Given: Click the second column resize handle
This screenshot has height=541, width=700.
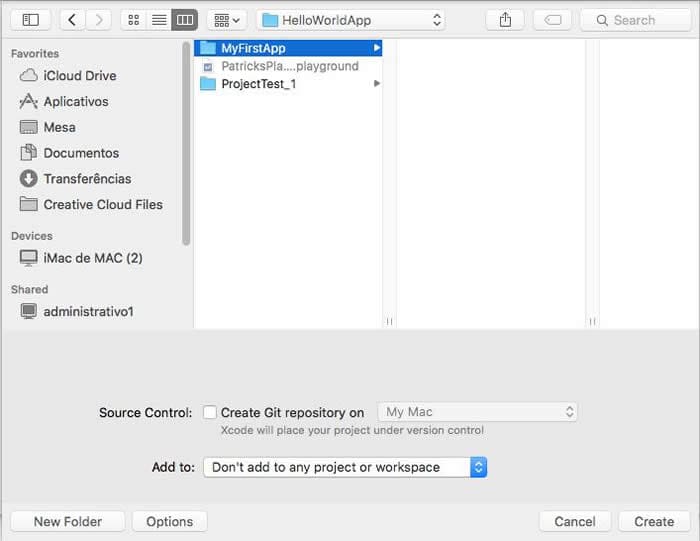Looking at the screenshot, I should tap(592, 321).
